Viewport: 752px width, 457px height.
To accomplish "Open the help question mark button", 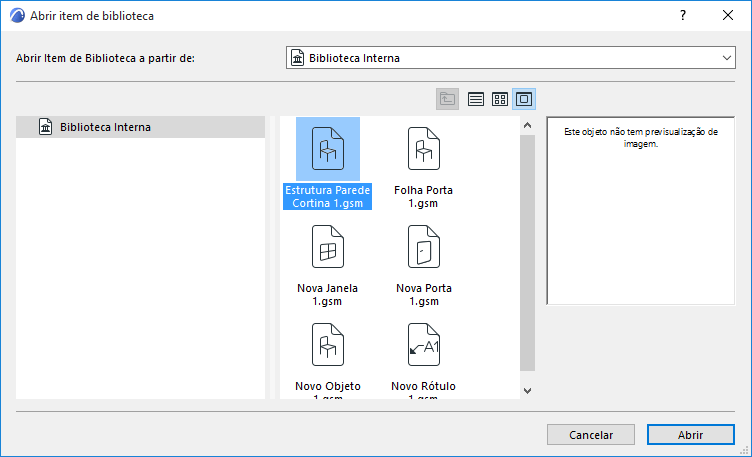I will 683,15.
